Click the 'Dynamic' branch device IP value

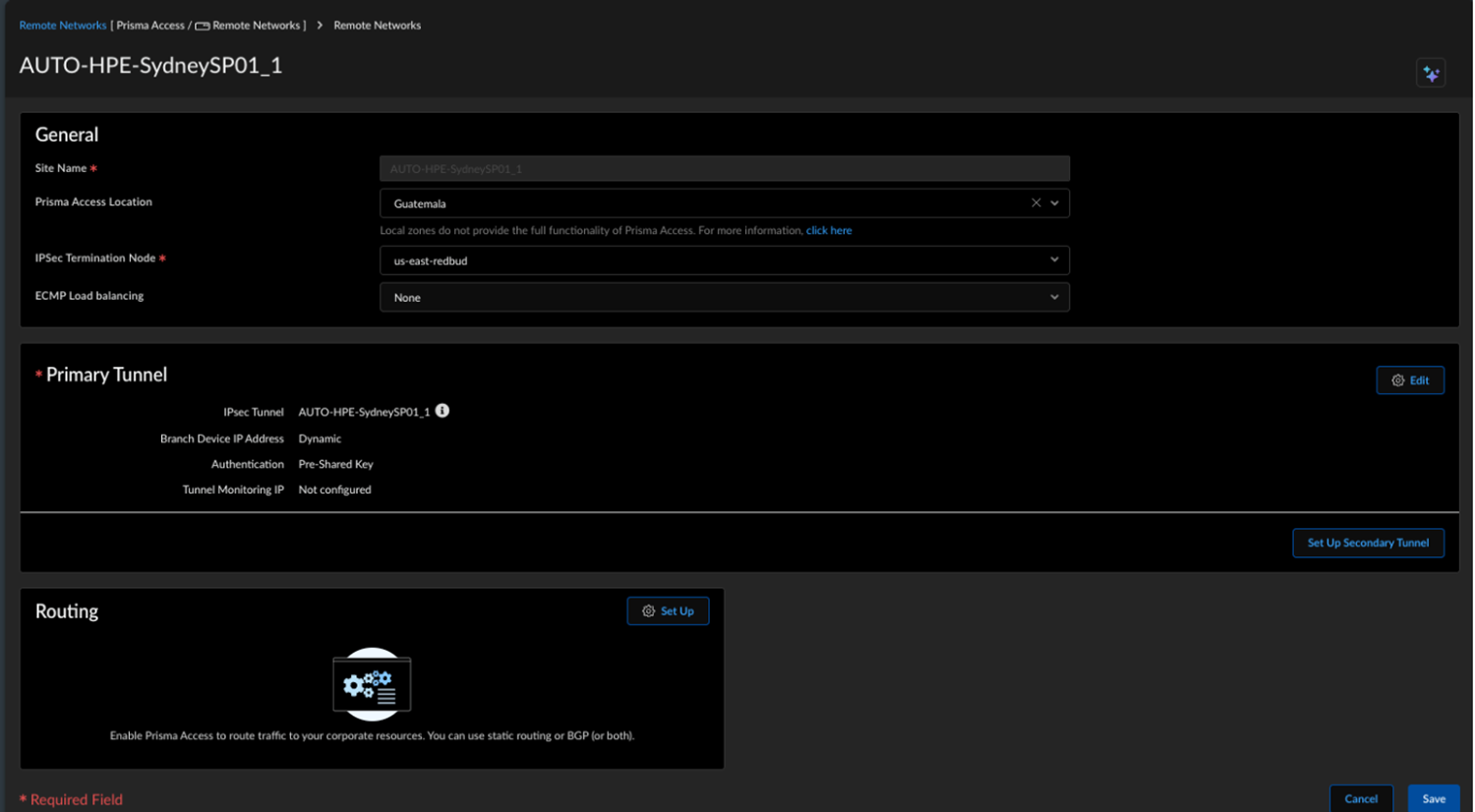[x=320, y=438]
